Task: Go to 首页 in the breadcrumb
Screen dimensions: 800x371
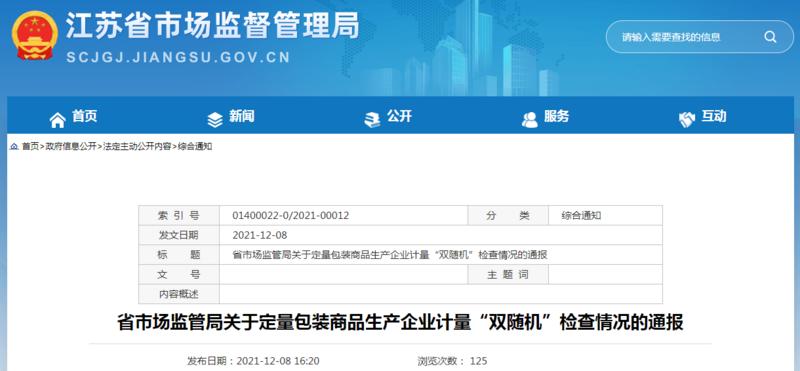Action: [30, 147]
